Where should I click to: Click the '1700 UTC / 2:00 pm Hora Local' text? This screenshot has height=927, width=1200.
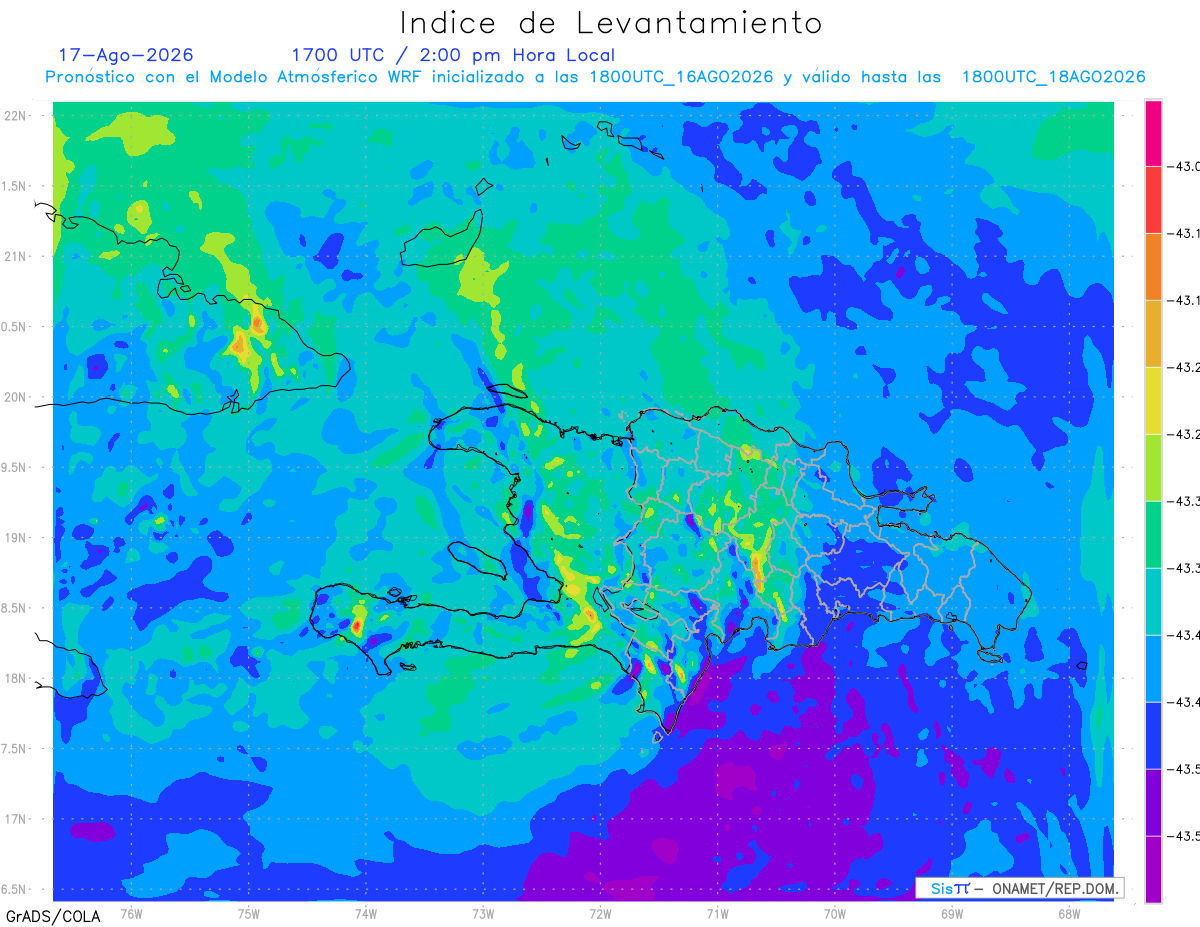(x=453, y=55)
